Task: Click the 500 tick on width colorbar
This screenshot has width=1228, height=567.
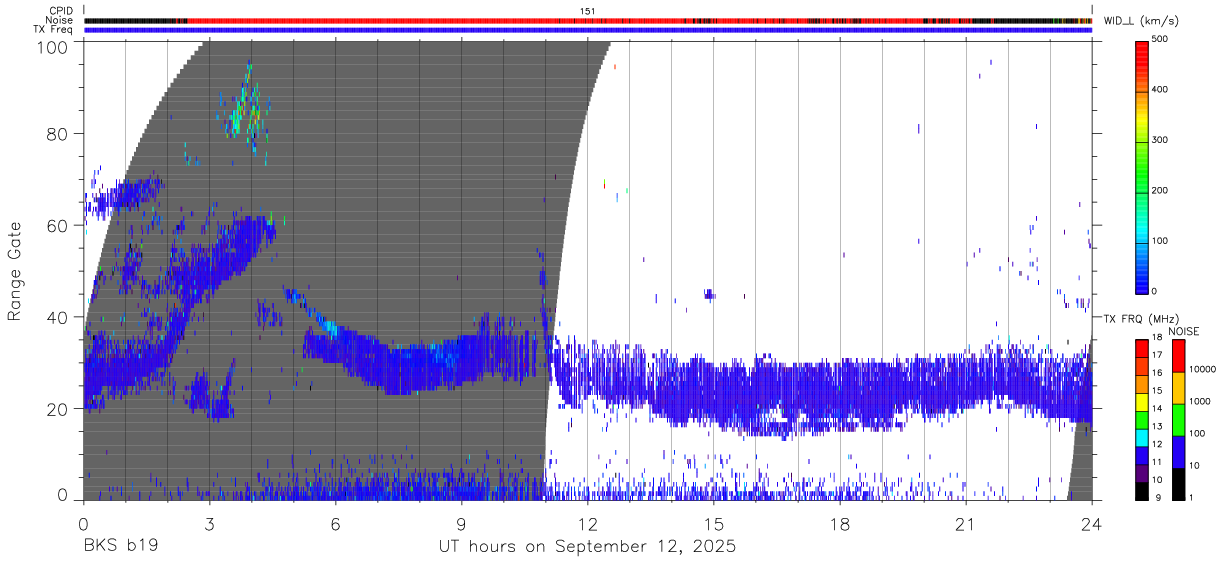Action: pos(1160,40)
